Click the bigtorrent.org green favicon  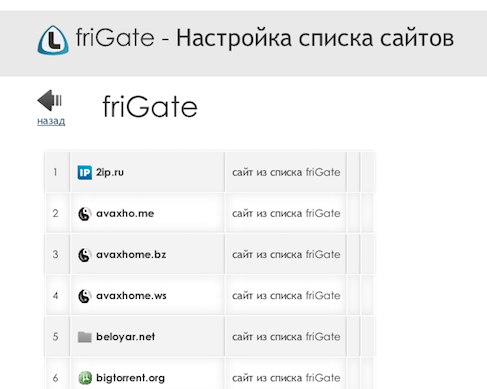[85, 378]
